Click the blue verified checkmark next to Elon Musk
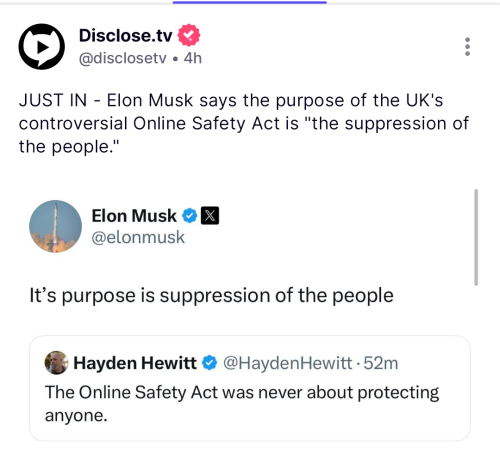This screenshot has width=500, height=462. [x=190, y=216]
